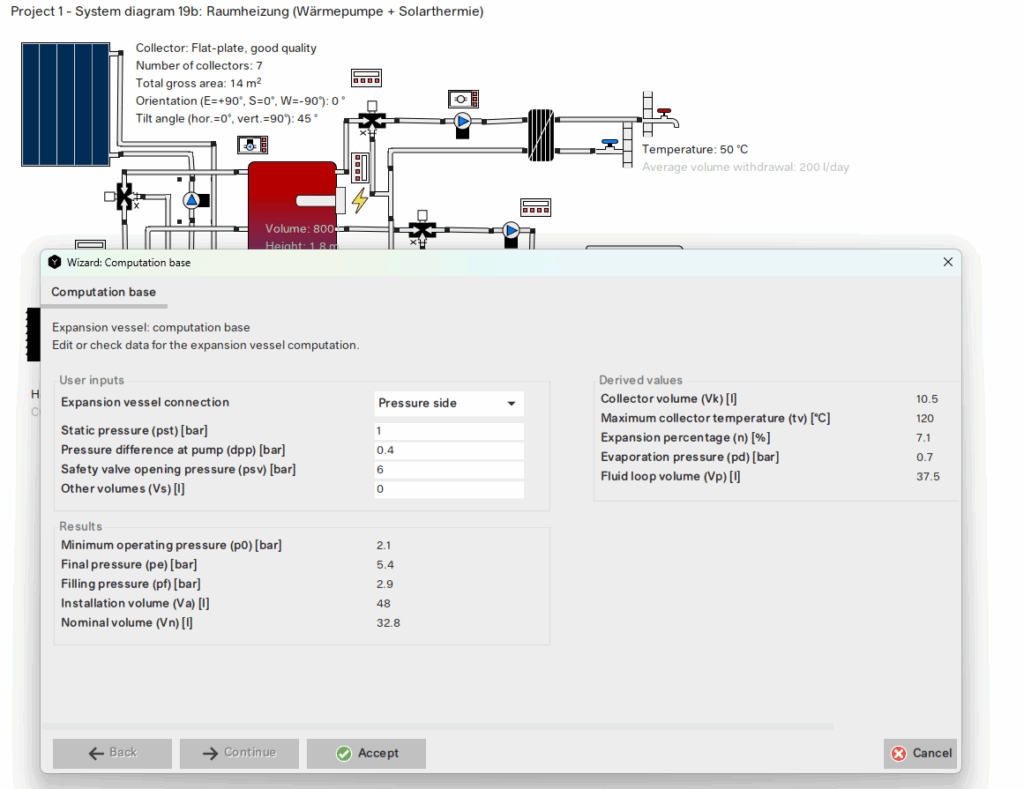Click the Back button
This screenshot has width=1024, height=789.
tap(112, 753)
